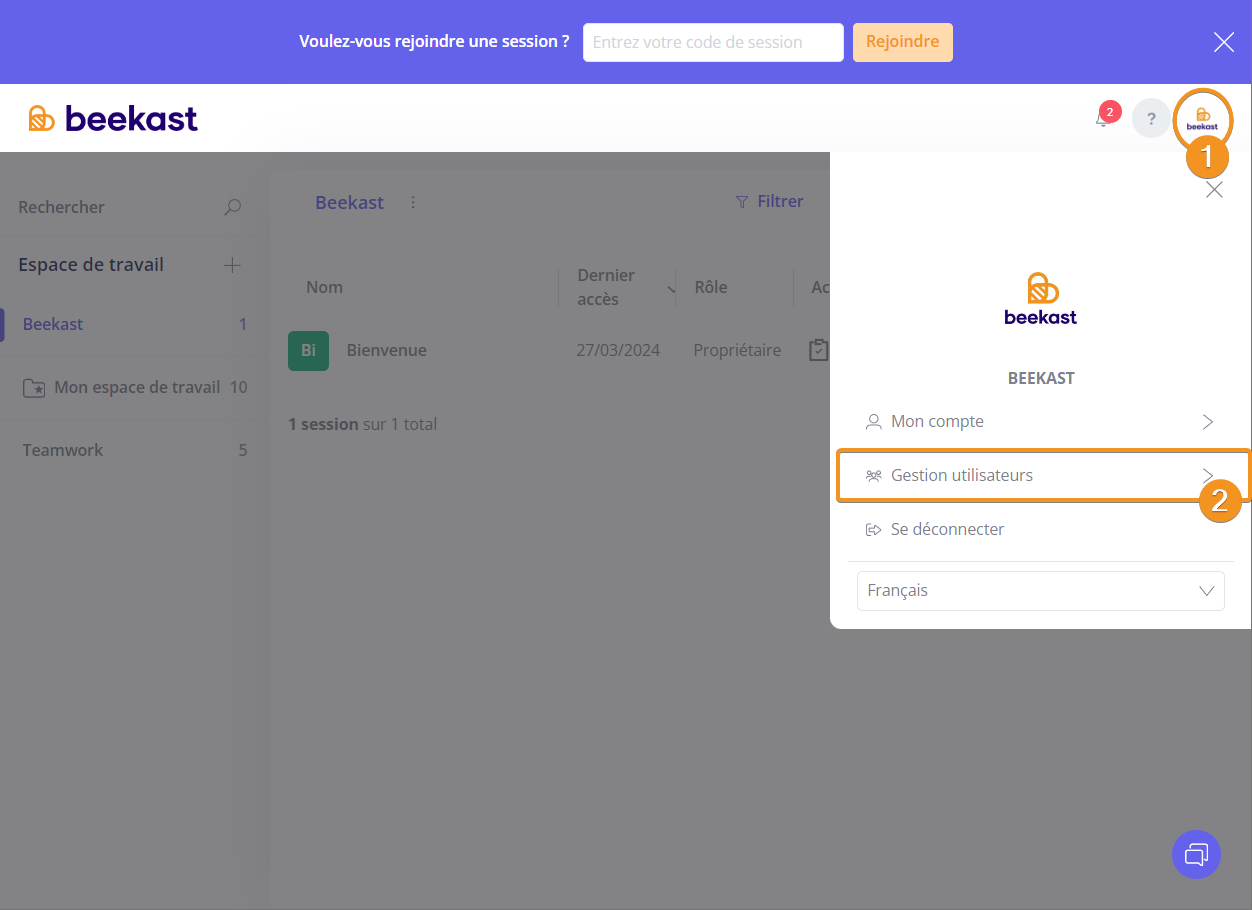Click the clipboard icon in Bienvenue row

point(818,350)
